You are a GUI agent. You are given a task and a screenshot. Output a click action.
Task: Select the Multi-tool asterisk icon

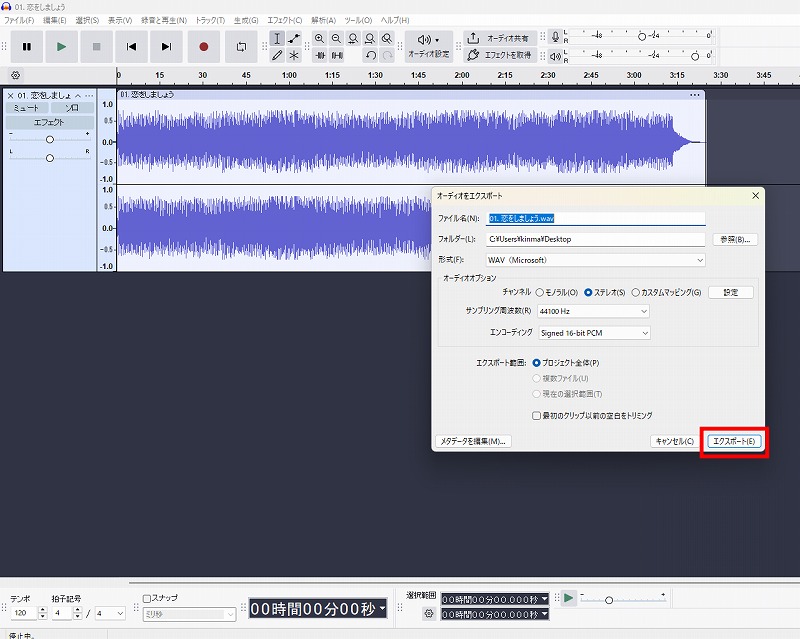(x=294, y=55)
